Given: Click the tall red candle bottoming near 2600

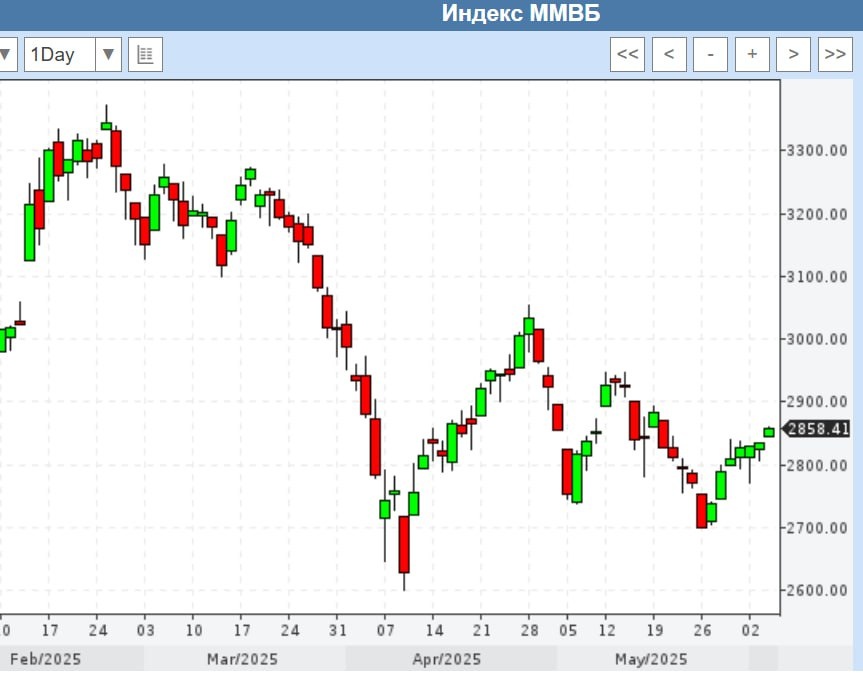Looking at the screenshot, I should point(404,544).
